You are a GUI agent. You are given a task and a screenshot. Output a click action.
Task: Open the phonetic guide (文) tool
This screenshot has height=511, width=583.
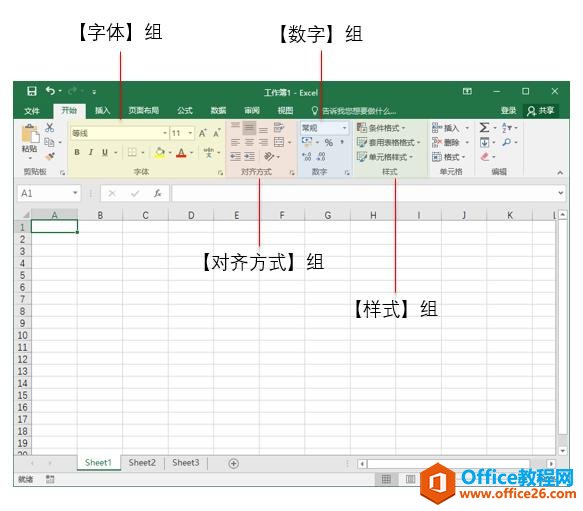tap(209, 152)
